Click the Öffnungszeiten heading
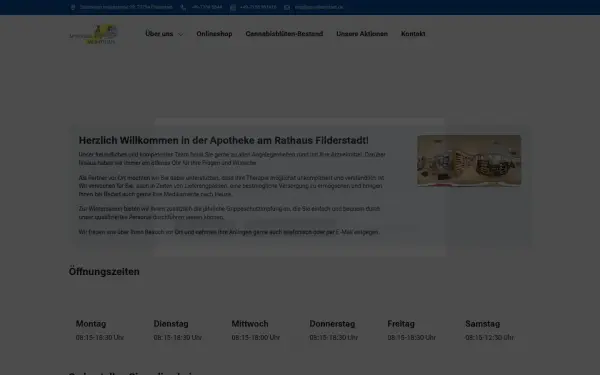Screen dimensions: 600x375 tap(104, 272)
